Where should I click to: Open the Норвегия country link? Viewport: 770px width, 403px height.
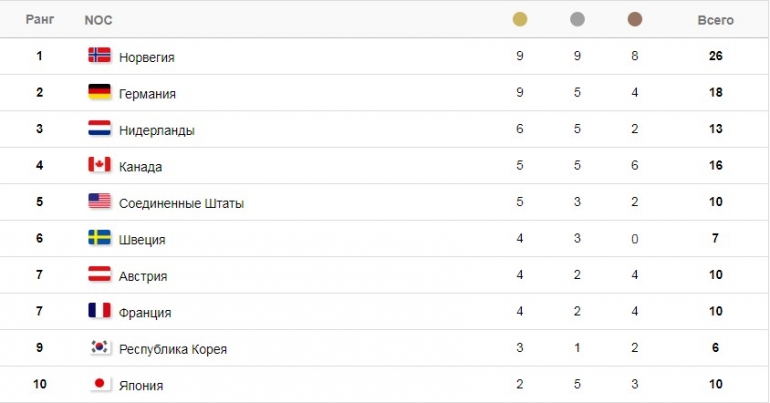coord(146,57)
